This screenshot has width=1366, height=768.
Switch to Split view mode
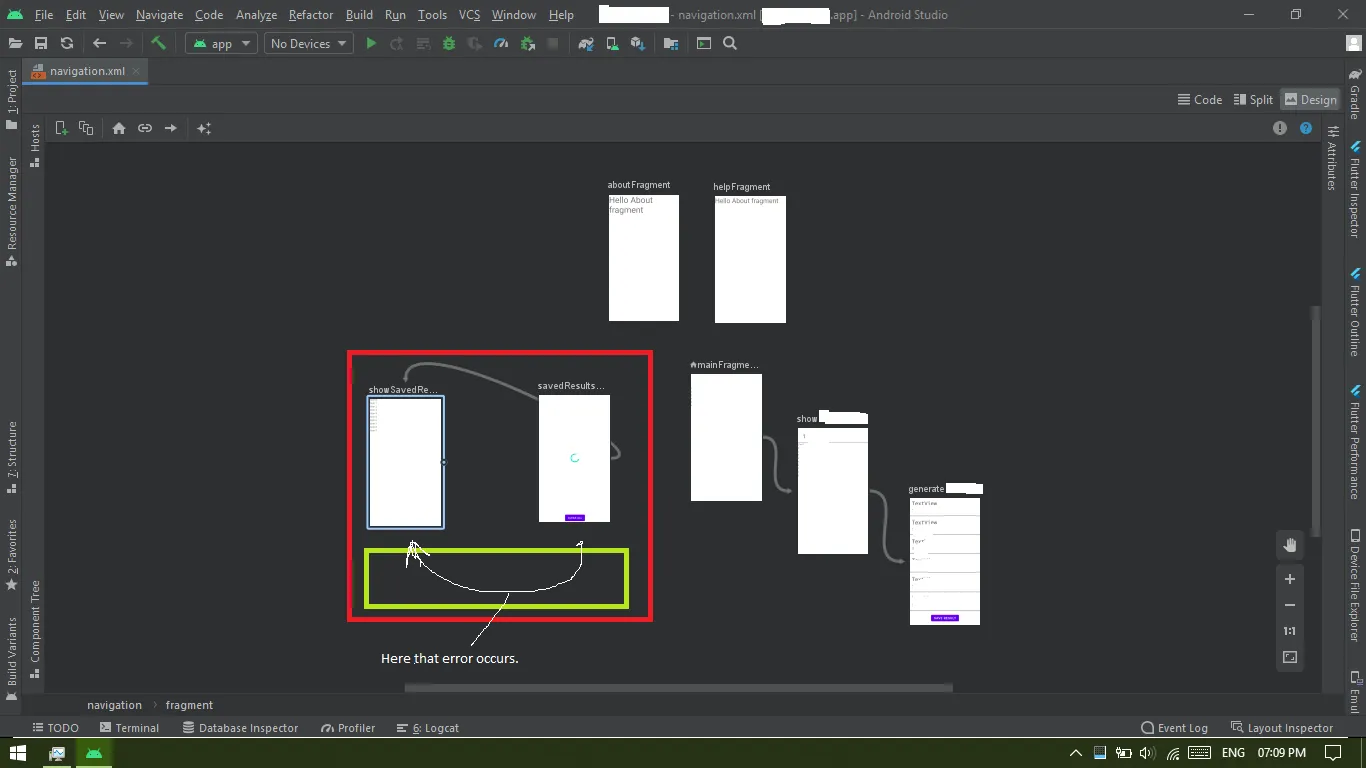pyautogui.click(x=1253, y=99)
